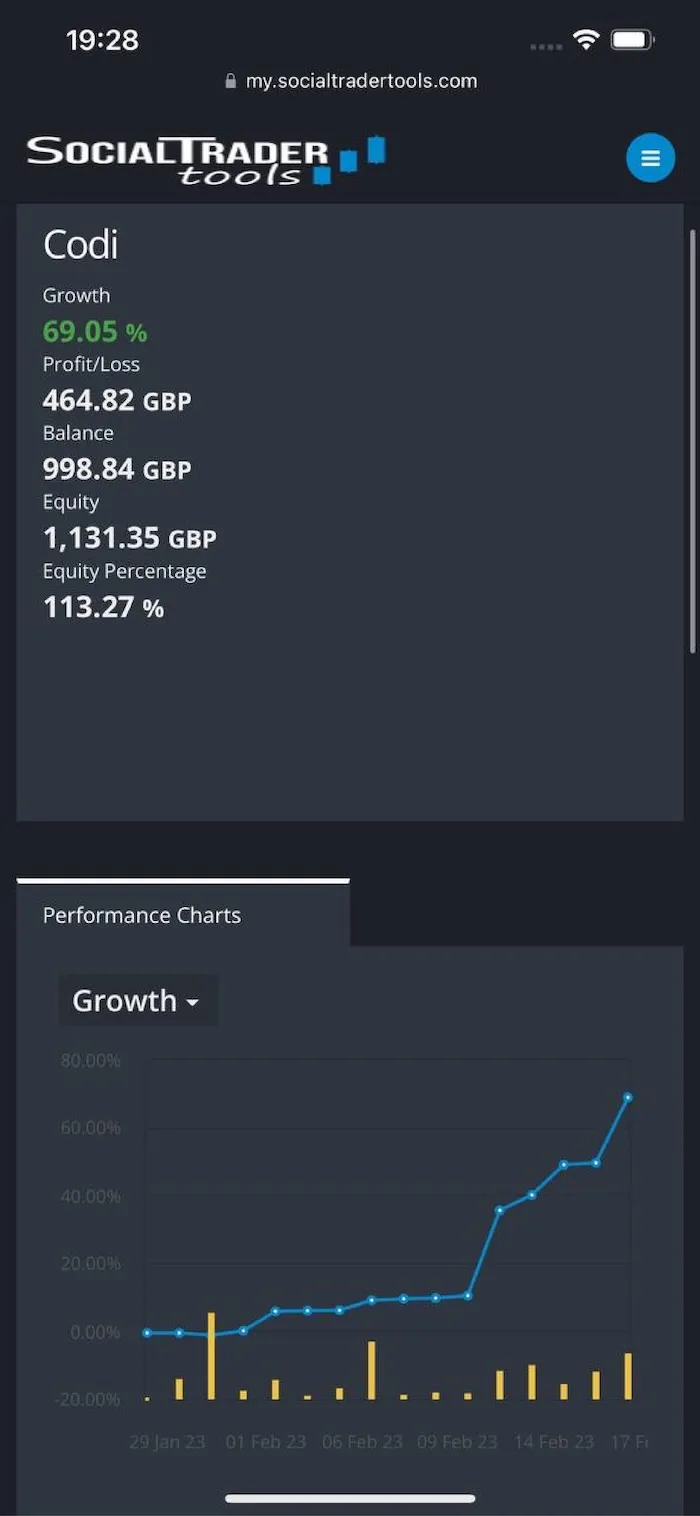
Task: Tap the Codi account title
Action: (x=81, y=245)
